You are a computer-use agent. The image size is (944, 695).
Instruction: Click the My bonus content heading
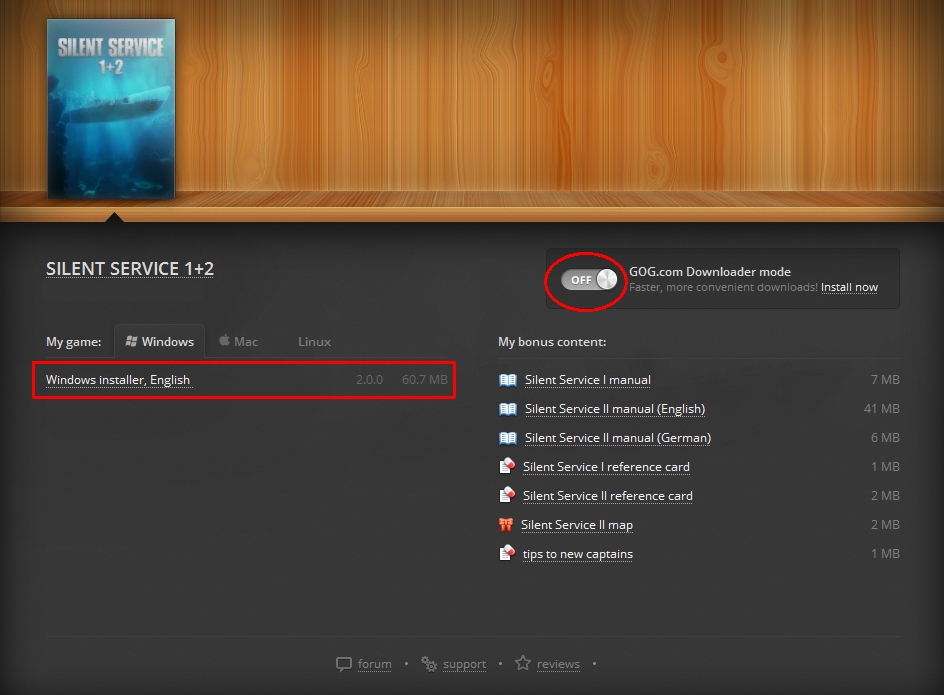coord(552,342)
